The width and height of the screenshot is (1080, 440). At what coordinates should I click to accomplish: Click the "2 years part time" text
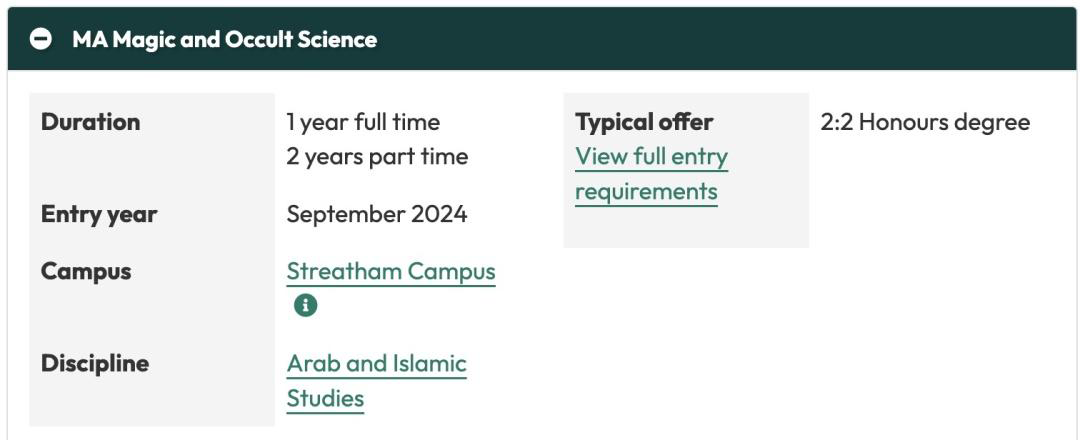pos(377,157)
